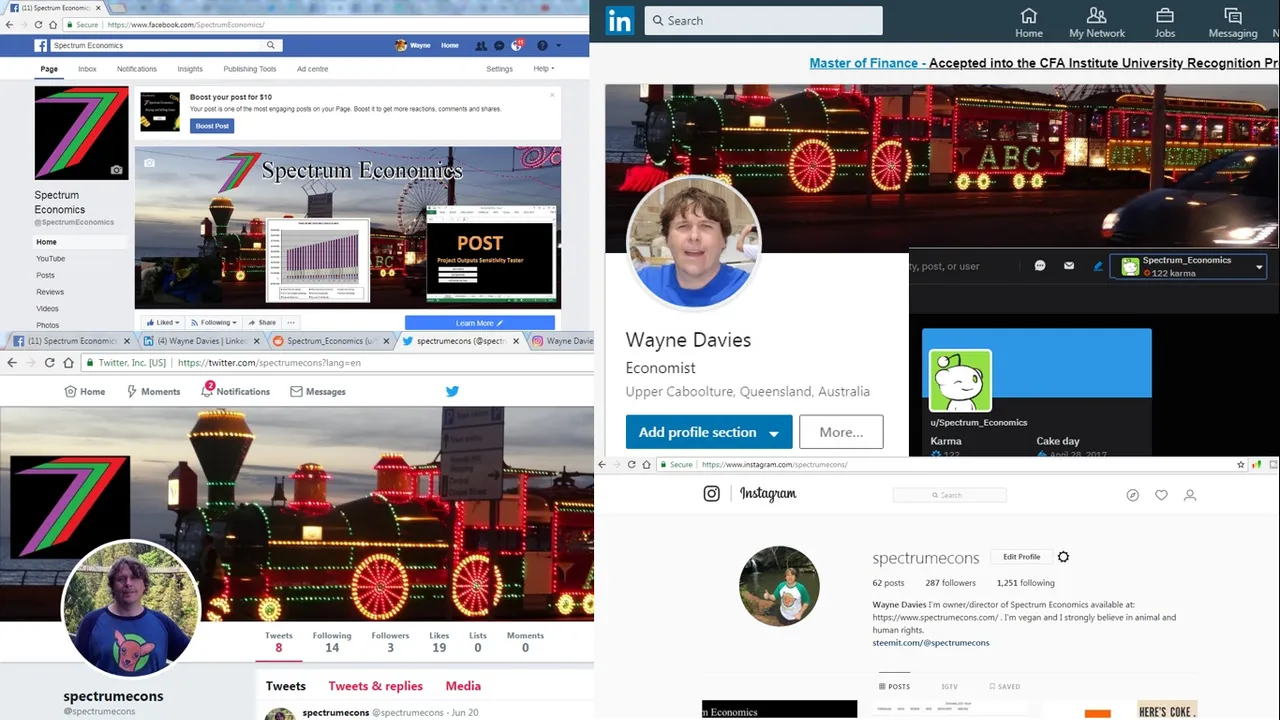Expand Reddit Spectrum_Economics user dropdown
The width and height of the screenshot is (1280, 720).
pos(1259,267)
